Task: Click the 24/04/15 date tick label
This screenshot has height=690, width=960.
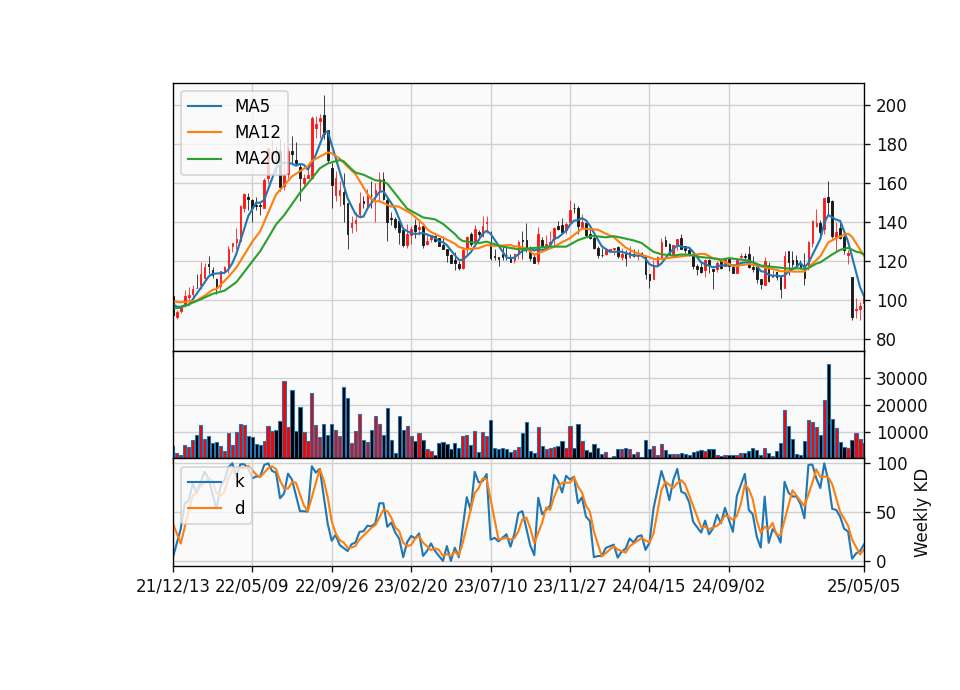Action: tap(649, 586)
